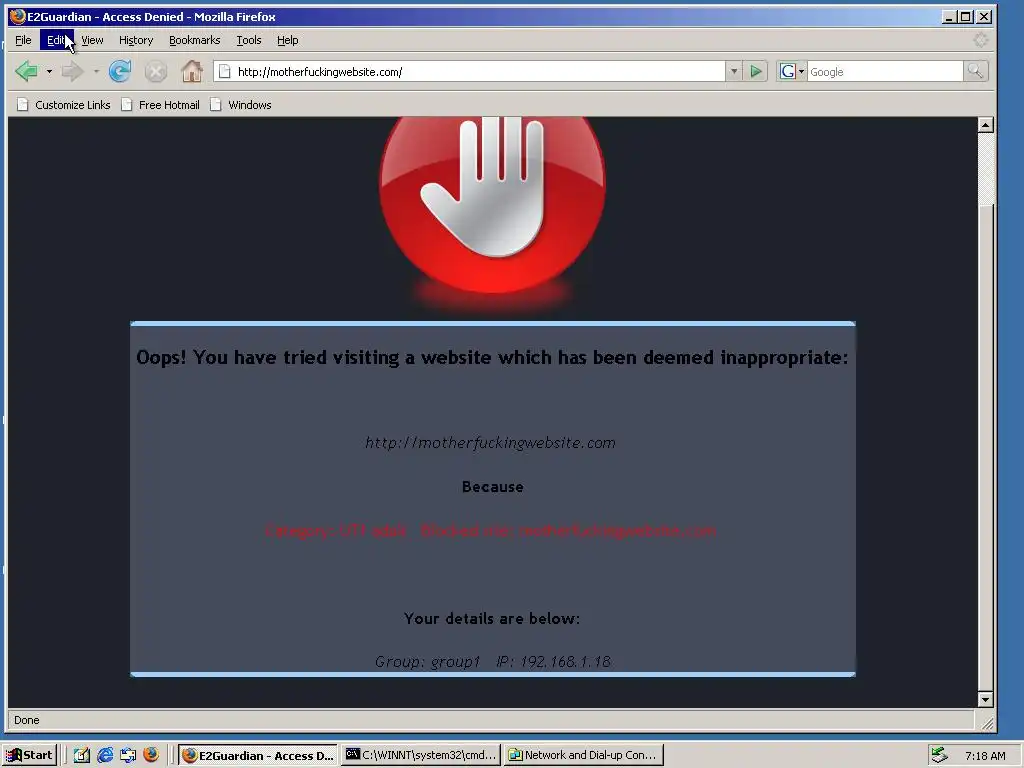
Task: Open the View menu
Action: coord(92,40)
